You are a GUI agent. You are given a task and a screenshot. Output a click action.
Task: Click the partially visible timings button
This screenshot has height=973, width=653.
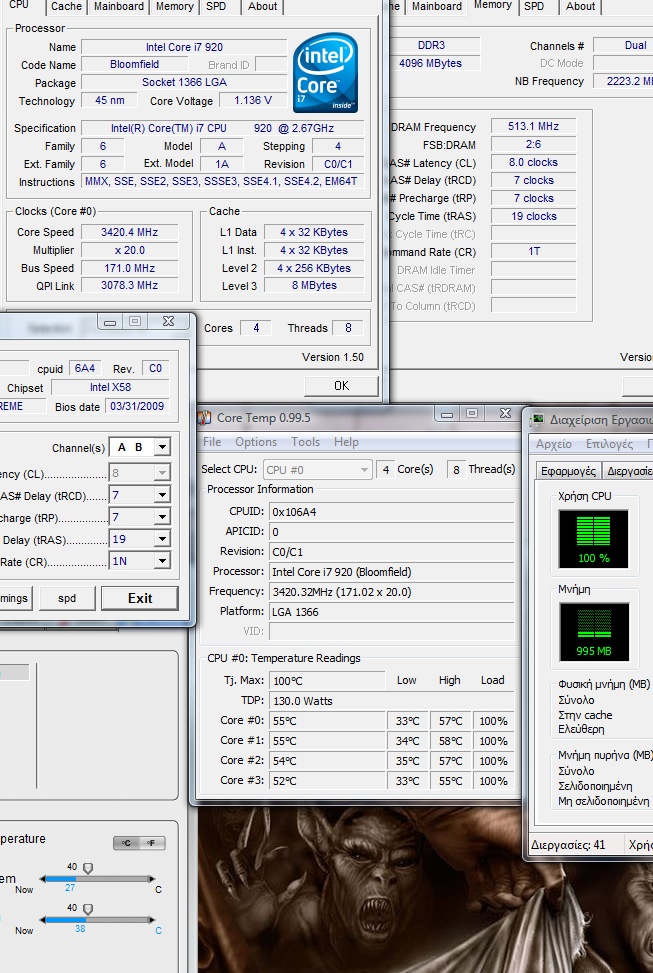[x=15, y=598]
